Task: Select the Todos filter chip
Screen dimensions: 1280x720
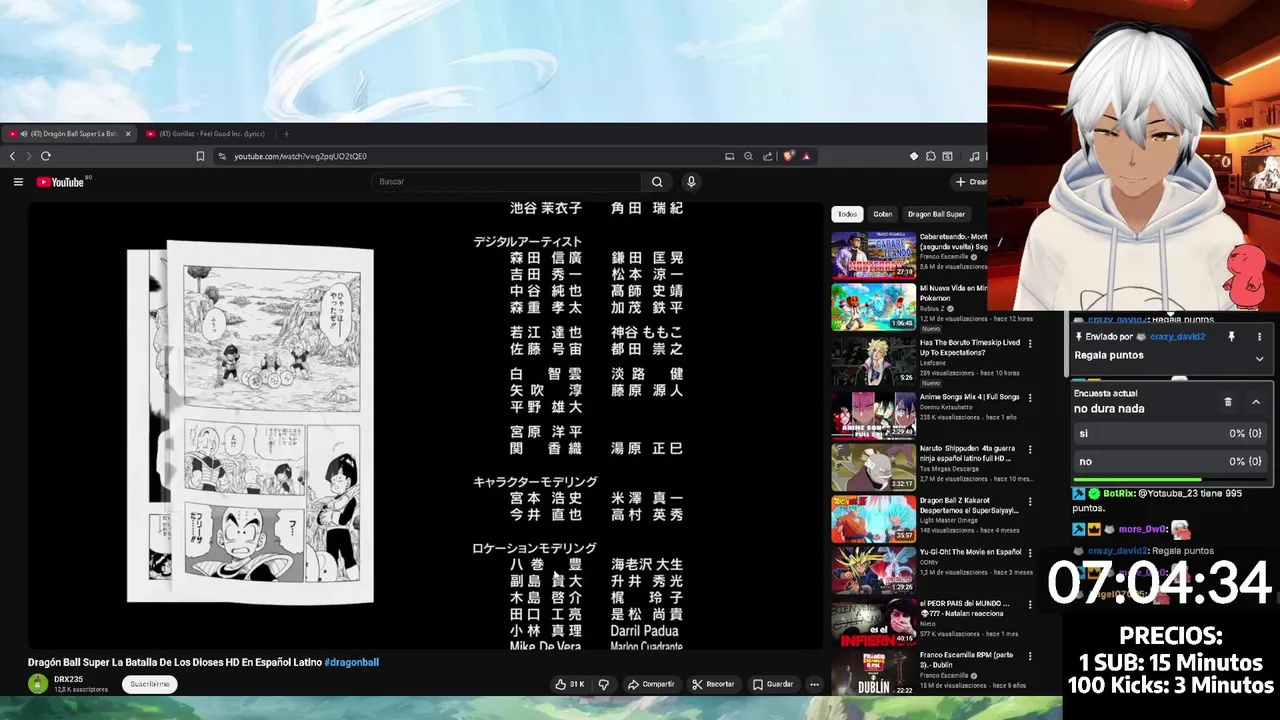Action: pyautogui.click(x=847, y=214)
